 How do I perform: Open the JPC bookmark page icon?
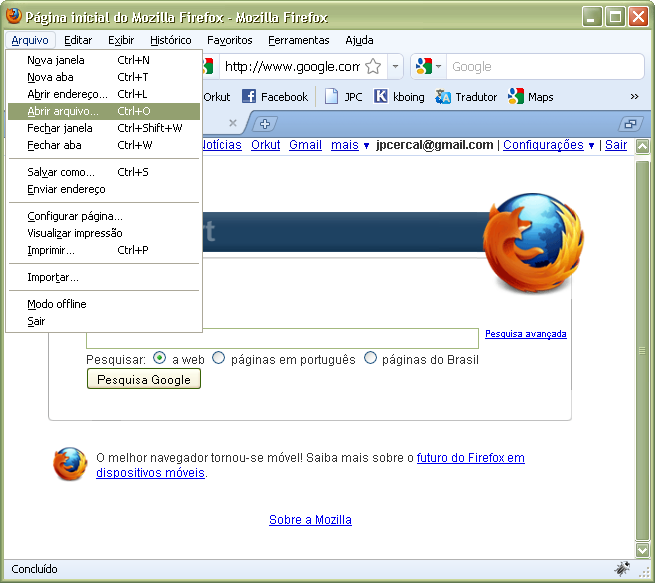tap(331, 96)
